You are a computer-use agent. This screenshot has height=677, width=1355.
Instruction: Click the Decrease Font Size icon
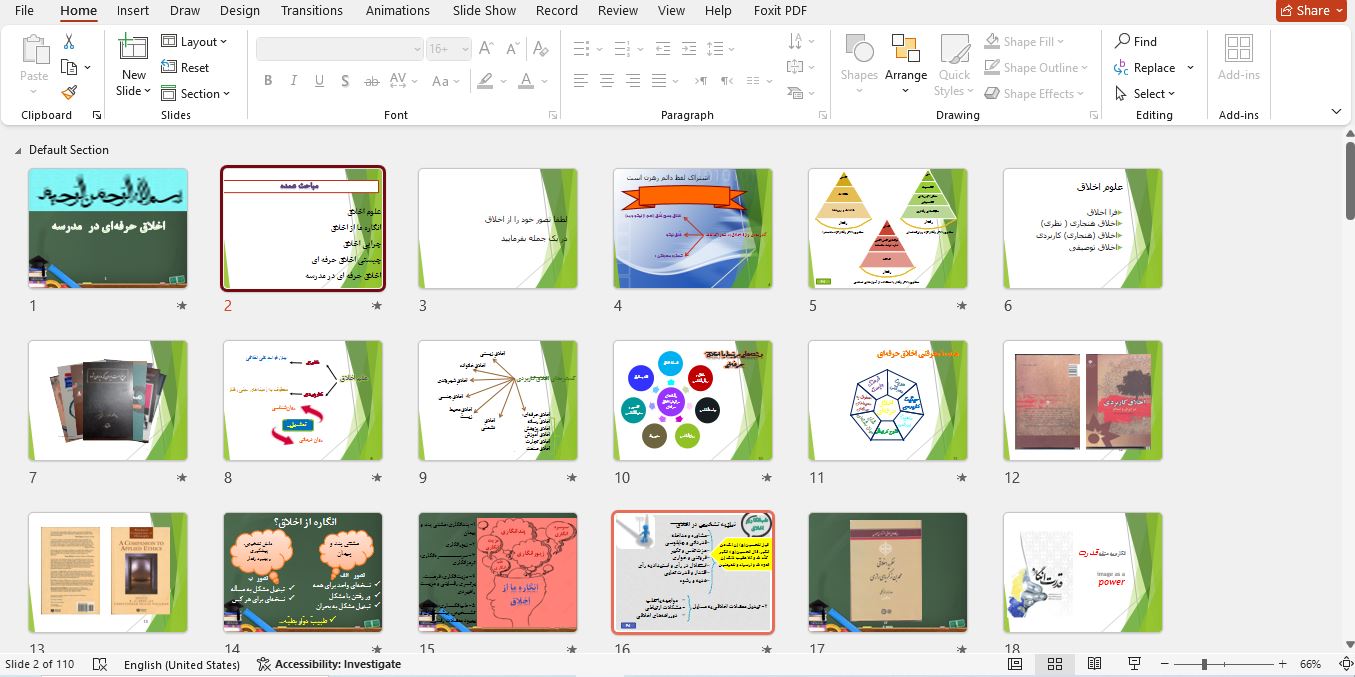[514, 49]
